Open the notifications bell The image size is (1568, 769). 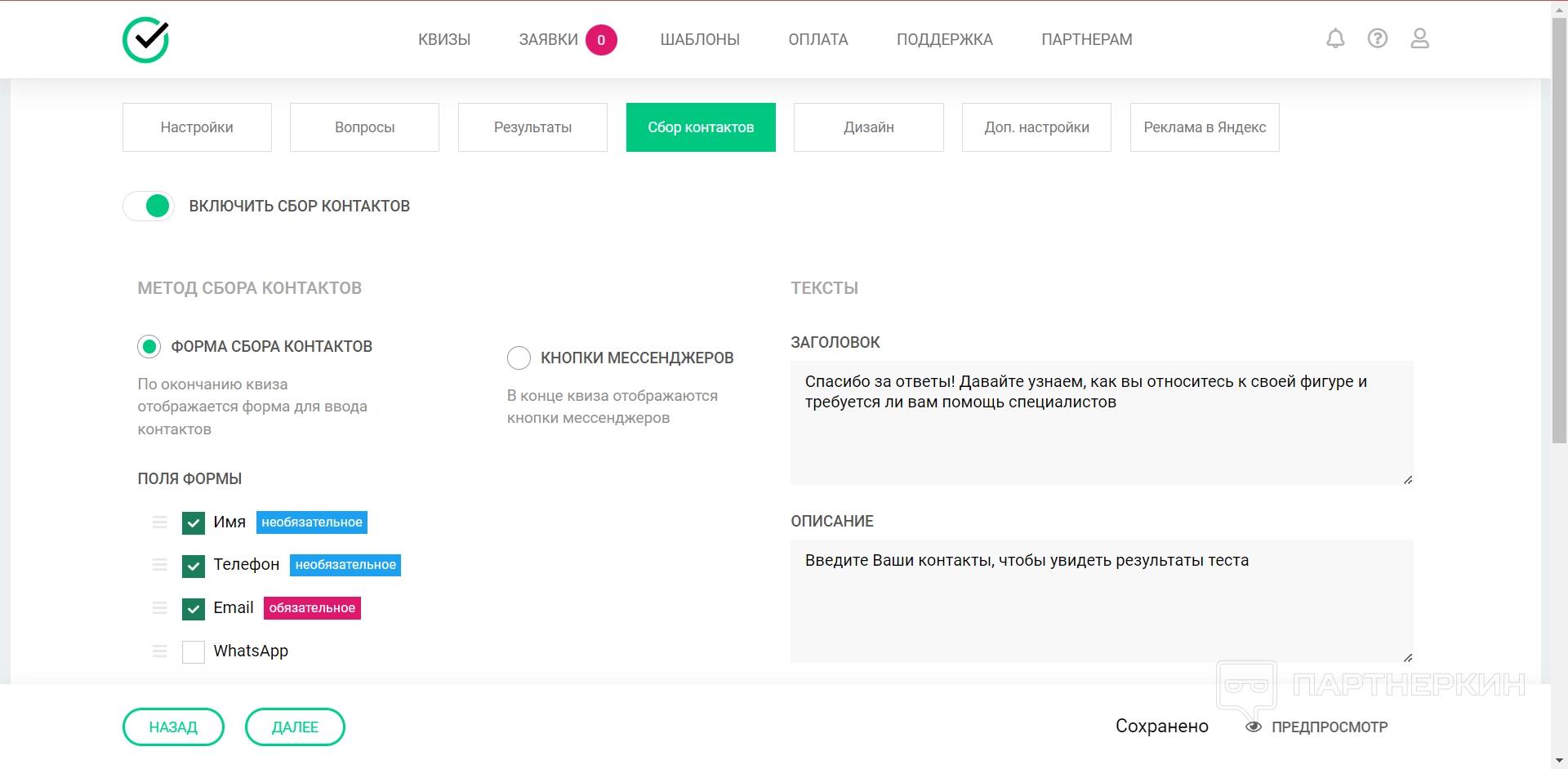coord(1335,38)
